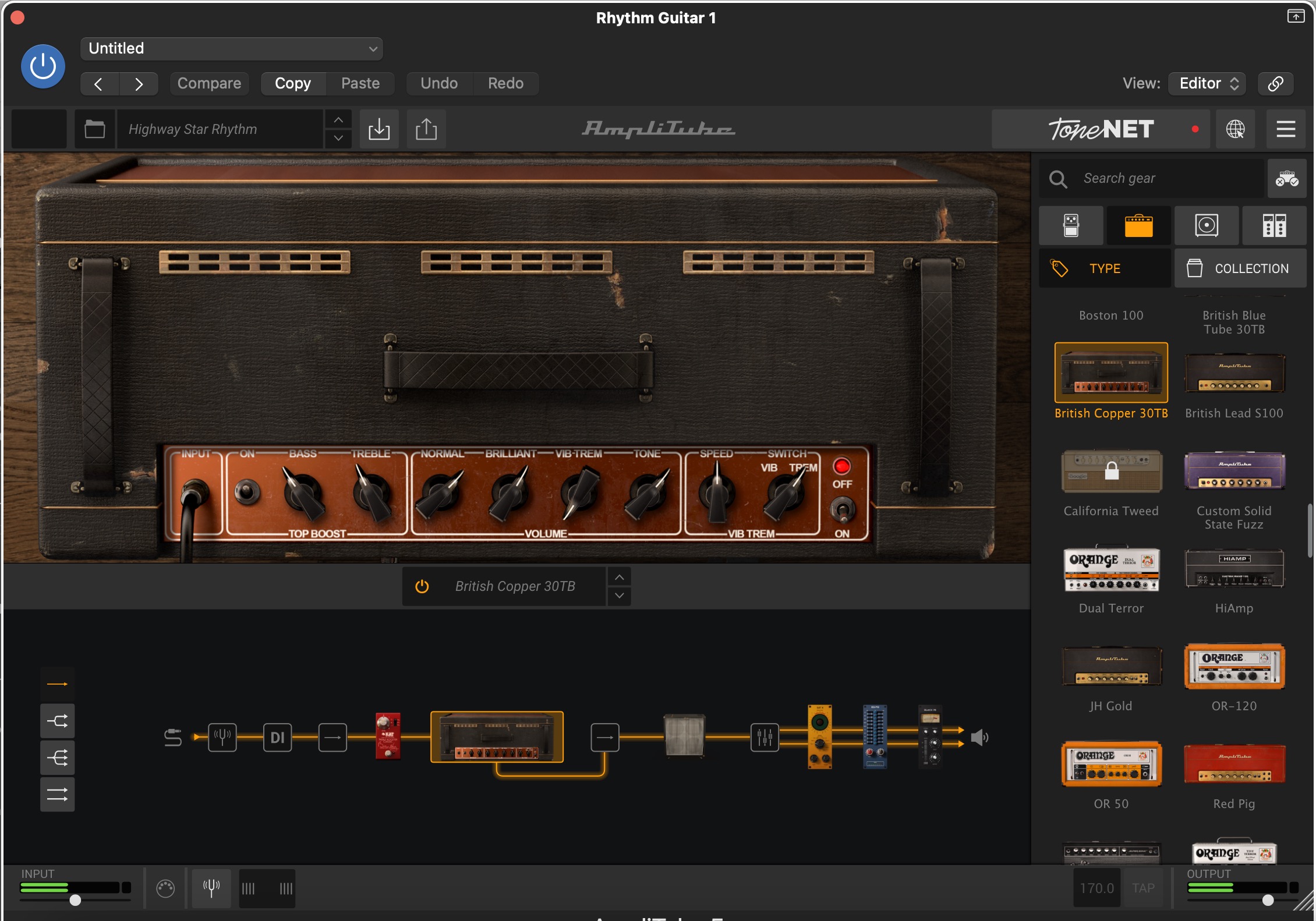Screen dimensions: 1316x921
Task: Click the Search gear field
Action: click(1152, 178)
